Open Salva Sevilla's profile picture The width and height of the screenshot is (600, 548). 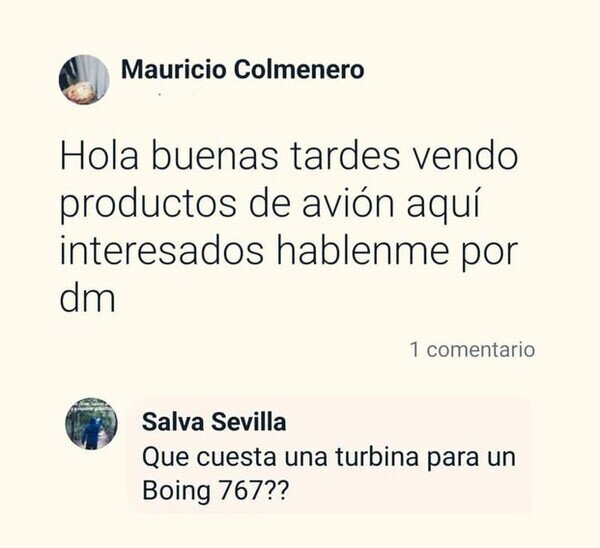(91, 424)
